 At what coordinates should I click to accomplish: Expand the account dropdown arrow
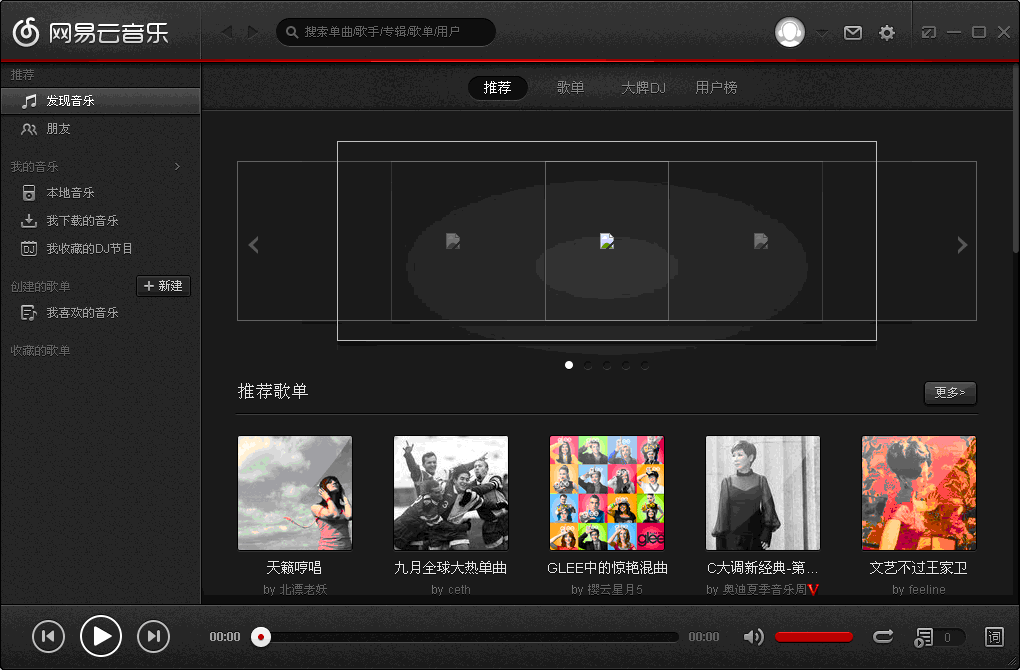(821, 33)
